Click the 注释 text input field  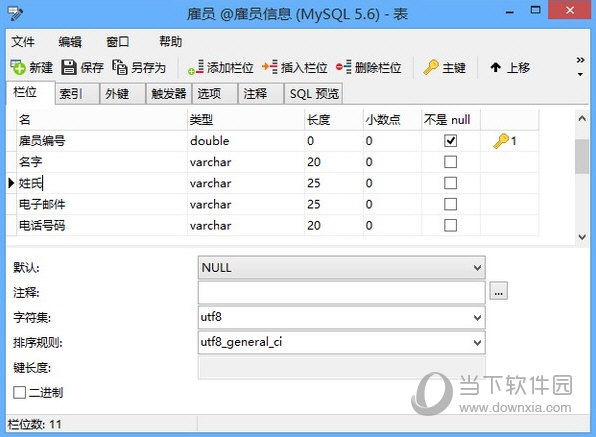[341, 293]
